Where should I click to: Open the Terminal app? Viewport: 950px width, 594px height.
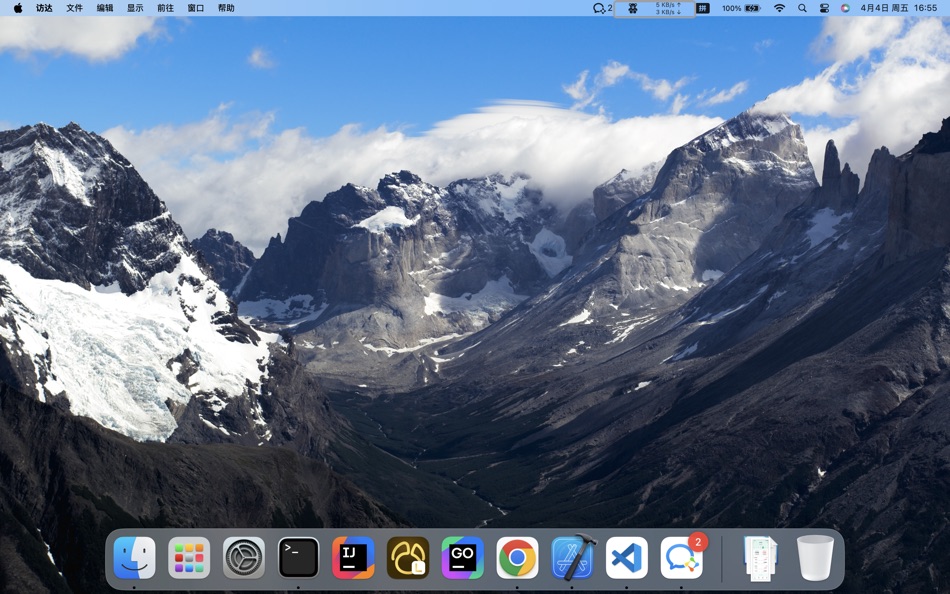299,557
